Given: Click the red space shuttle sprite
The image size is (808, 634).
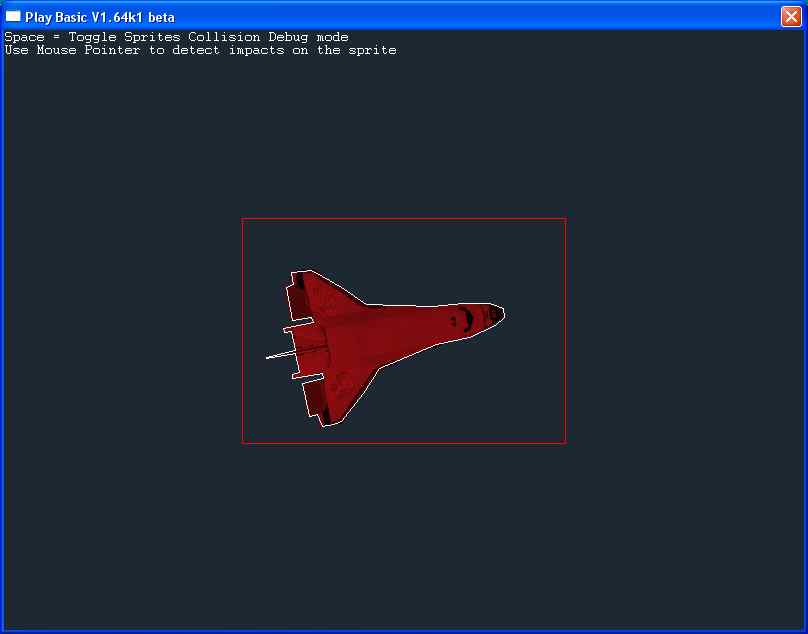Looking at the screenshot, I should [385, 348].
